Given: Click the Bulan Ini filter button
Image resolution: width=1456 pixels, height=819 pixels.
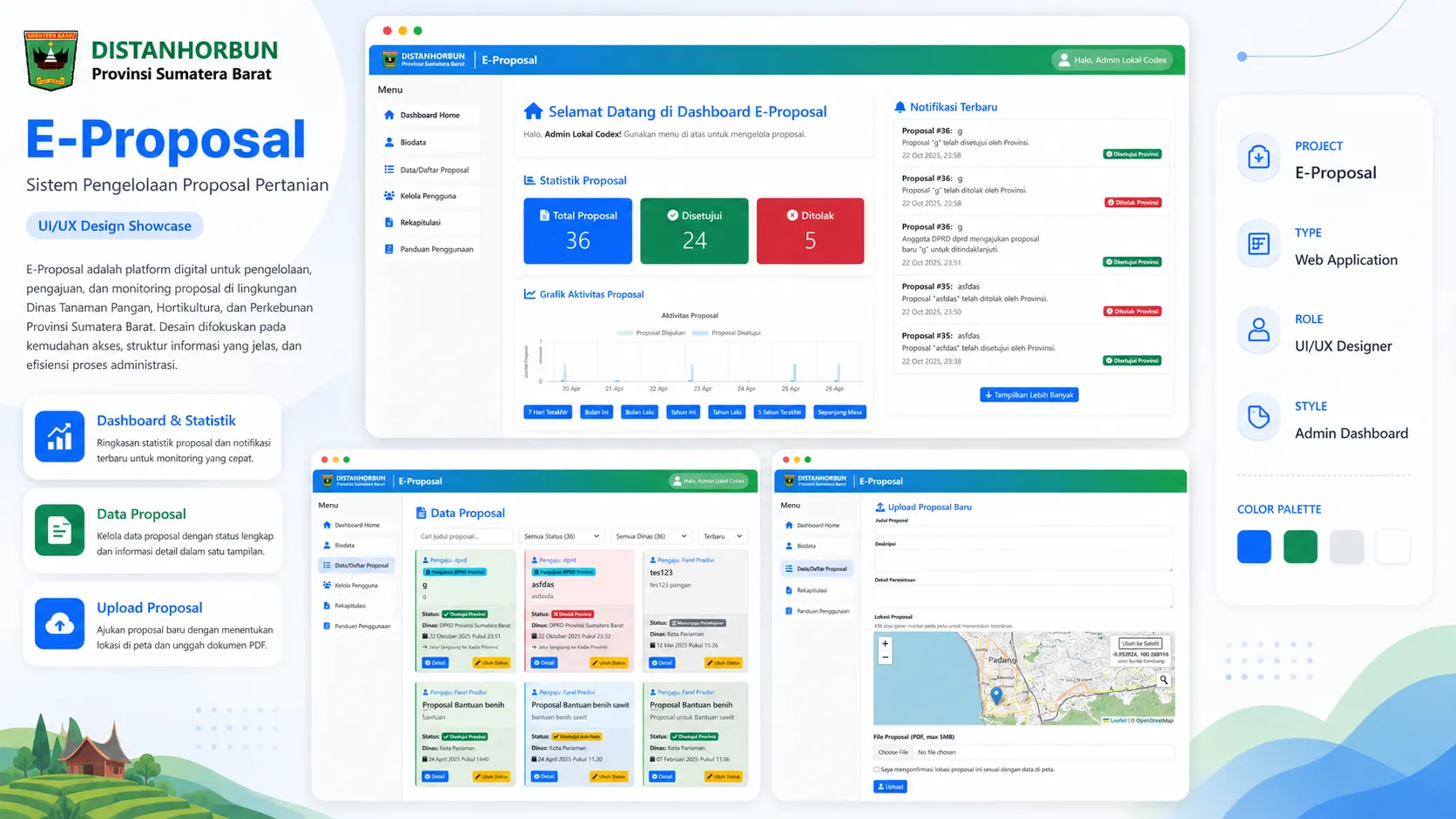Looking at the screenshot, I should [x=597, y=413].
